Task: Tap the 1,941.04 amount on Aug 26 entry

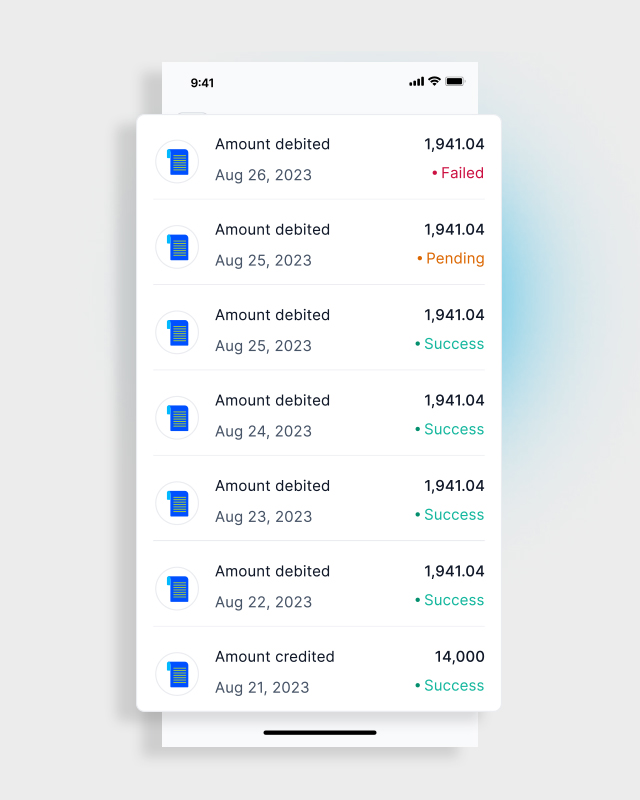Action: 454,144
